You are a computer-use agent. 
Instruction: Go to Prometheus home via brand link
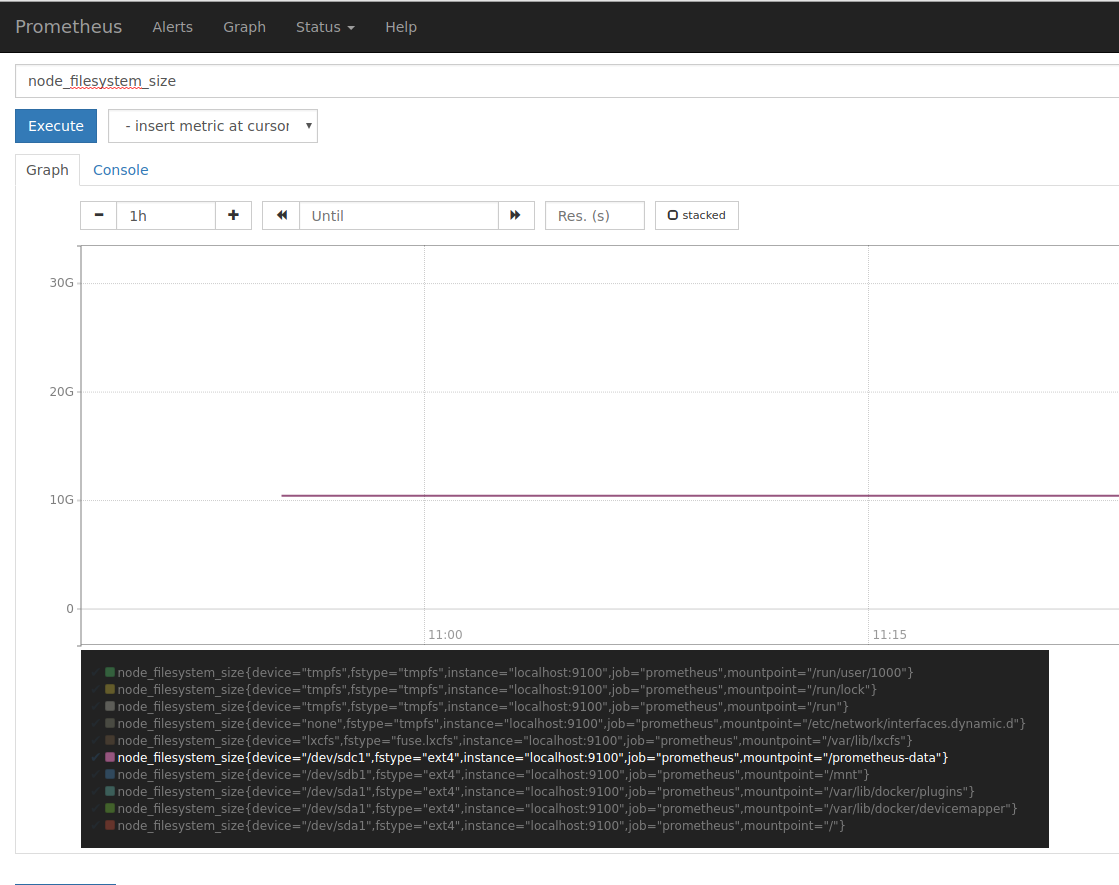tap(69, 27)
